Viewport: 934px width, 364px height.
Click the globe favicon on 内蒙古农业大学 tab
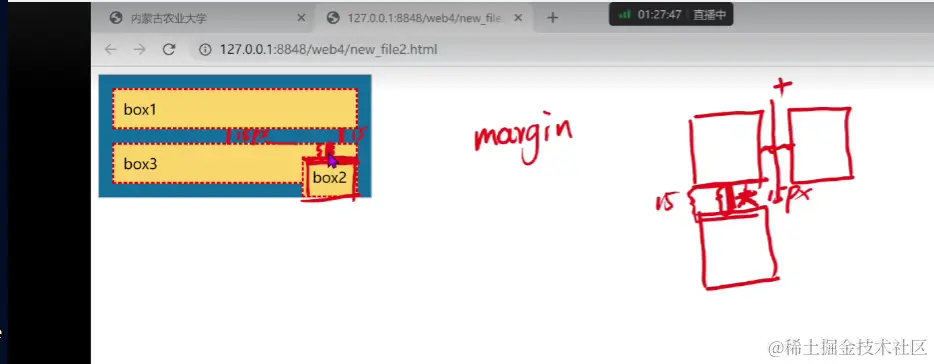coord(116,18)
